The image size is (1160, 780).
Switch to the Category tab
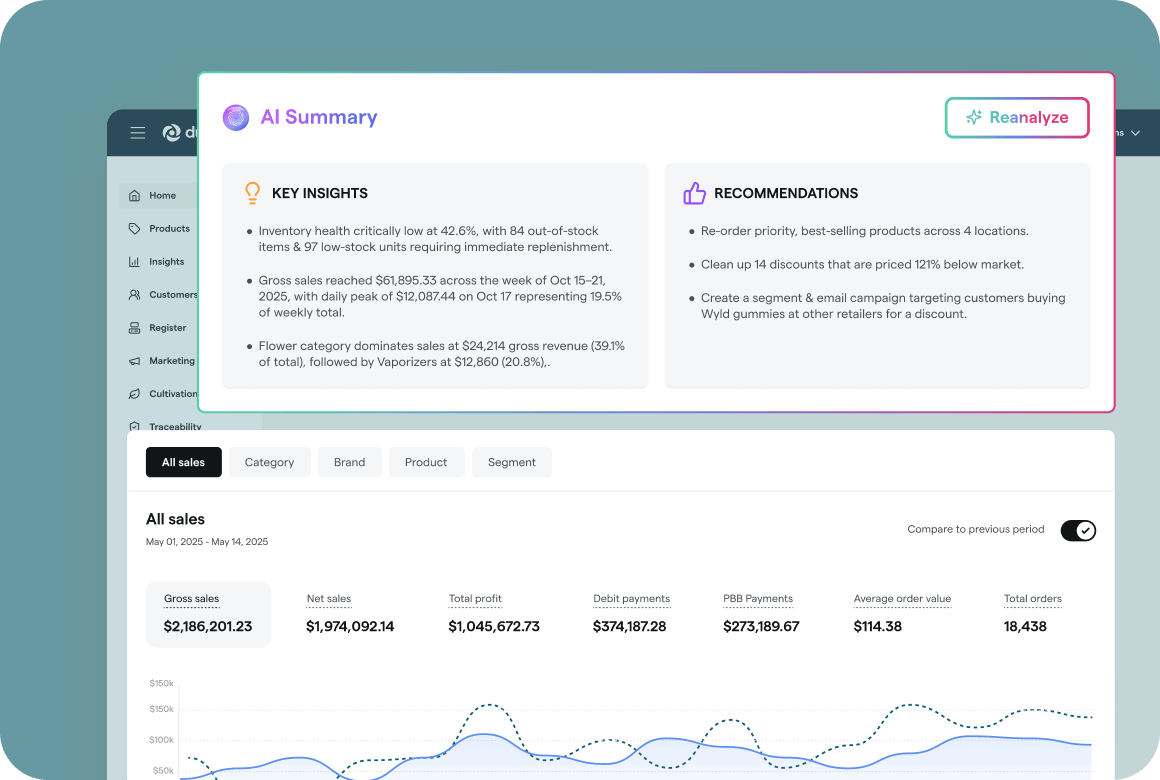[x=269, y=462]
